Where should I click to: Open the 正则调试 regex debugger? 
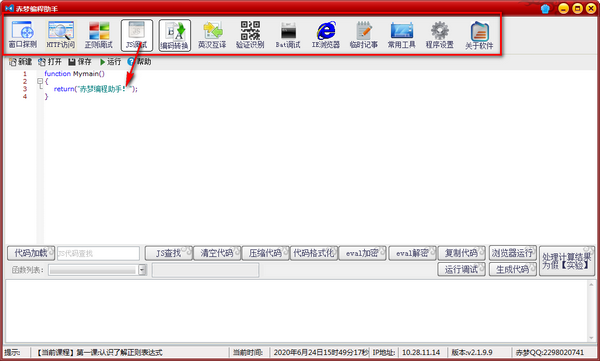tap(99, 35)
